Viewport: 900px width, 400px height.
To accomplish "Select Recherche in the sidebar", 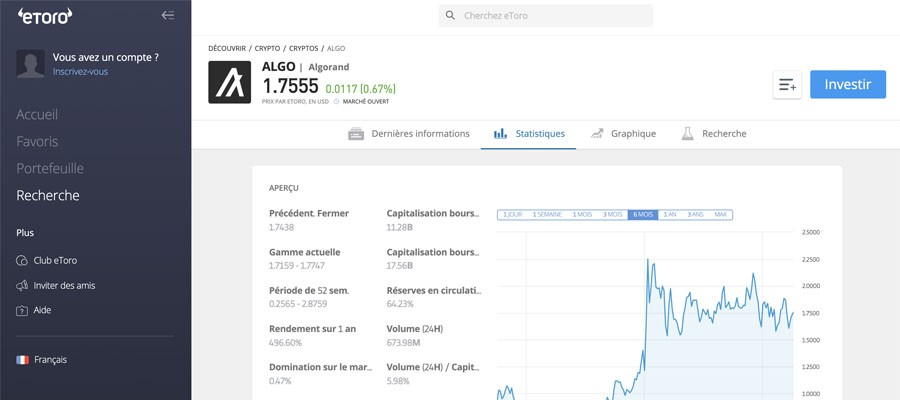I will coord(48,195).
